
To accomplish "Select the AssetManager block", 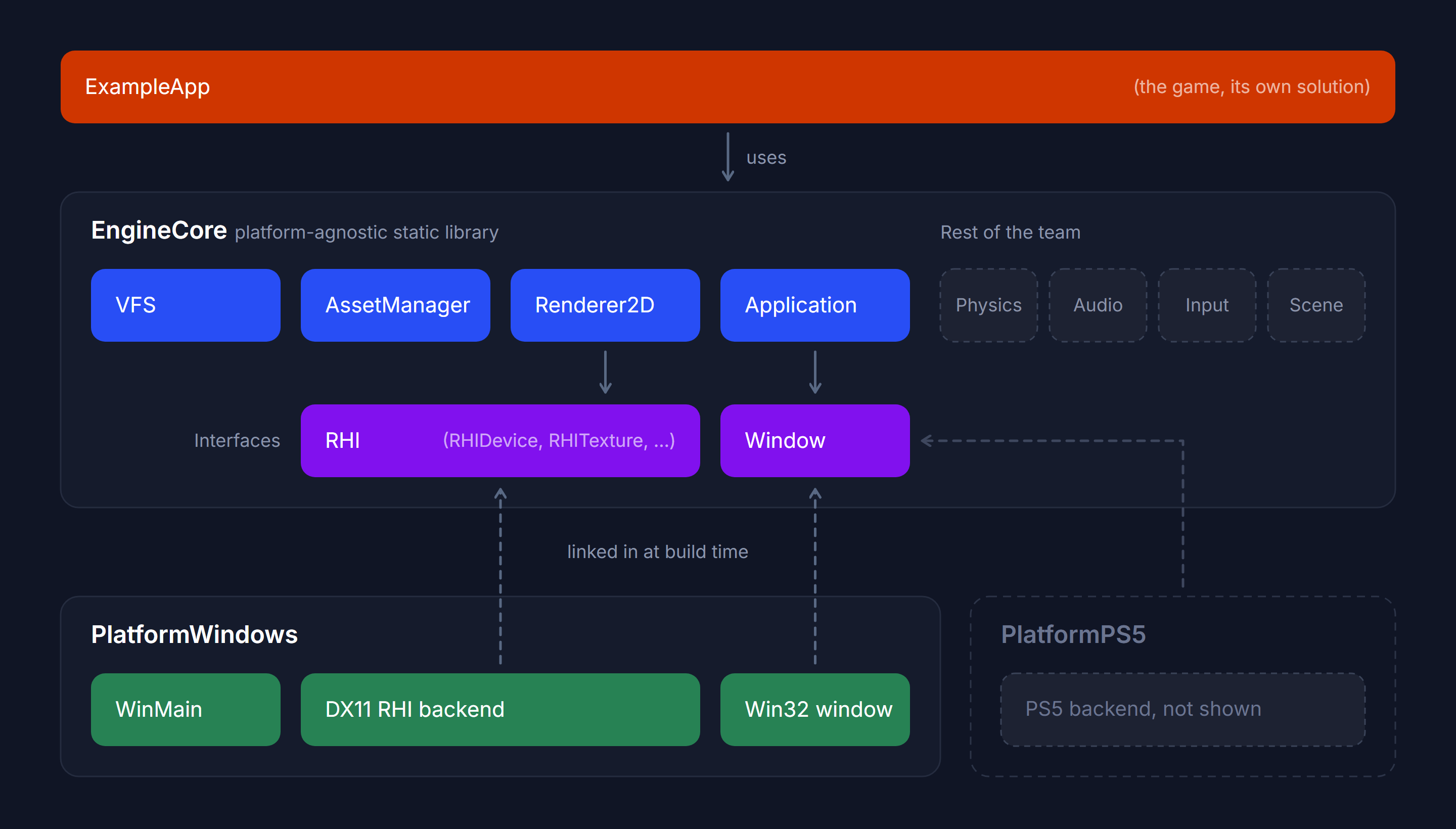I will [x=395, y=305].
